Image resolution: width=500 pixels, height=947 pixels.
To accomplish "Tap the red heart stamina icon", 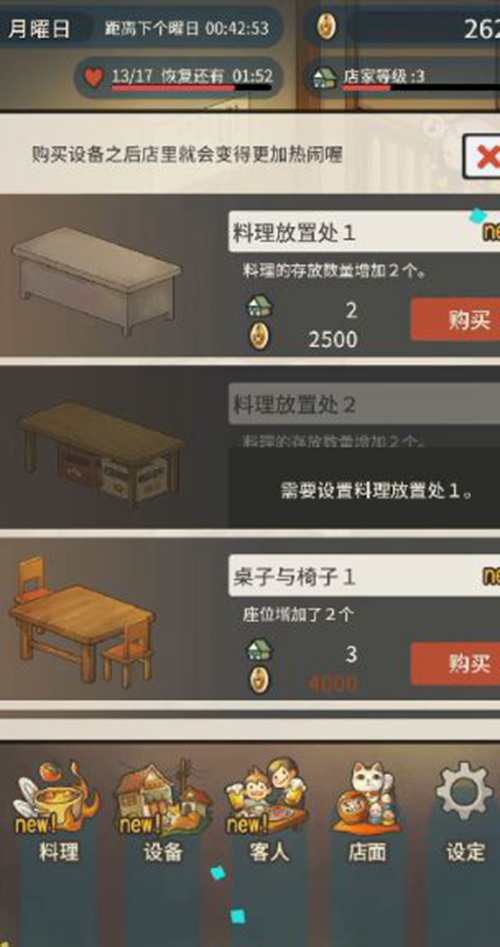I will pyautogui.click(x=93, y=77).
